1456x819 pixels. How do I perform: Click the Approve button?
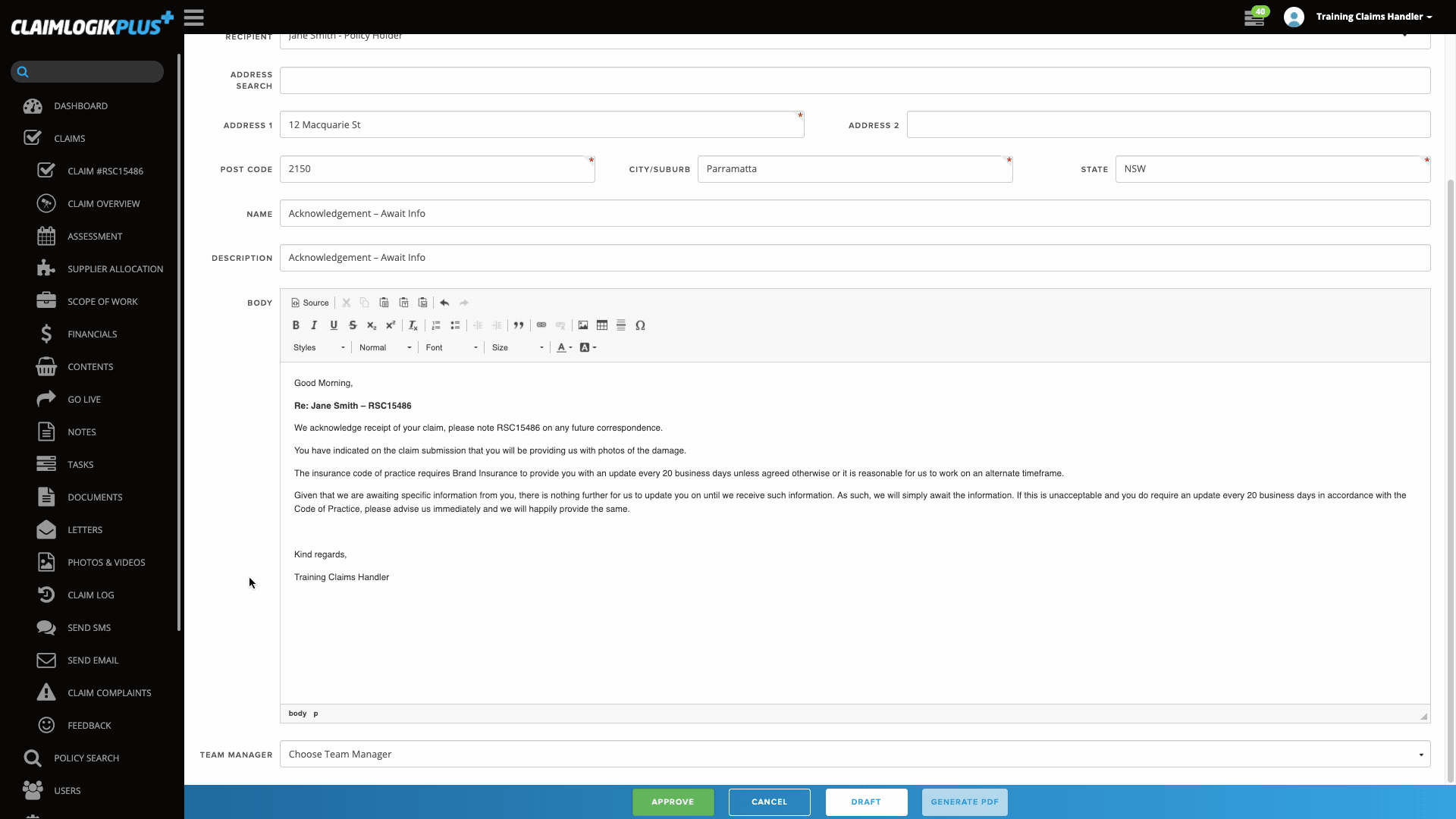point(673,802)
